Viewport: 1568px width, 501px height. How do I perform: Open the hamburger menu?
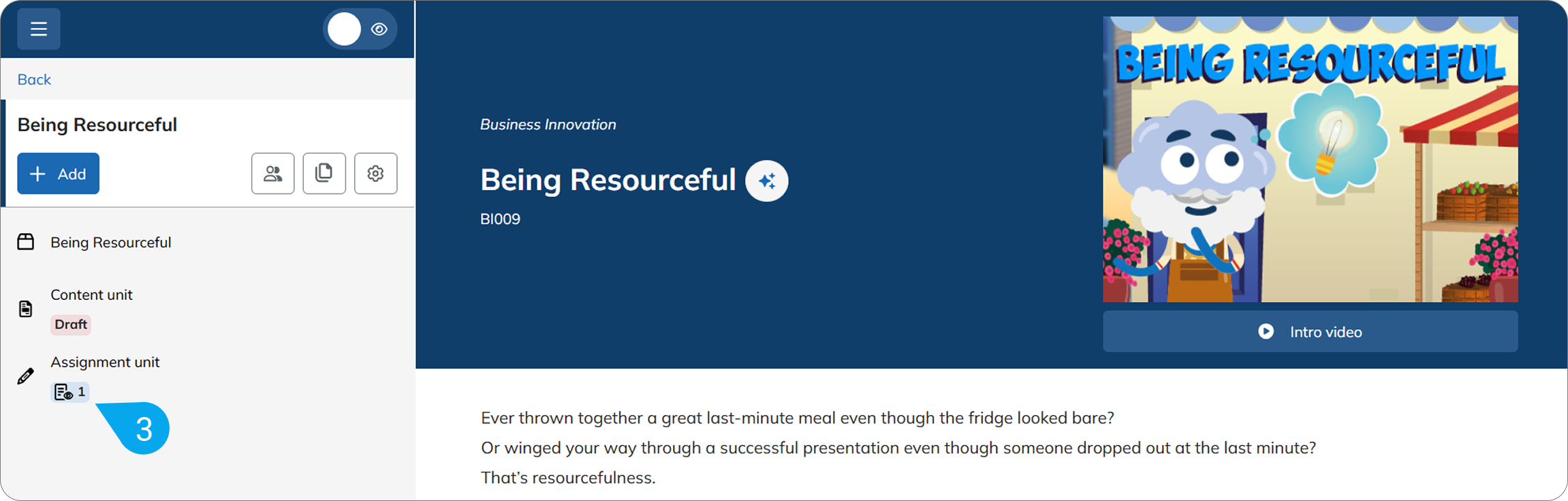39,29
